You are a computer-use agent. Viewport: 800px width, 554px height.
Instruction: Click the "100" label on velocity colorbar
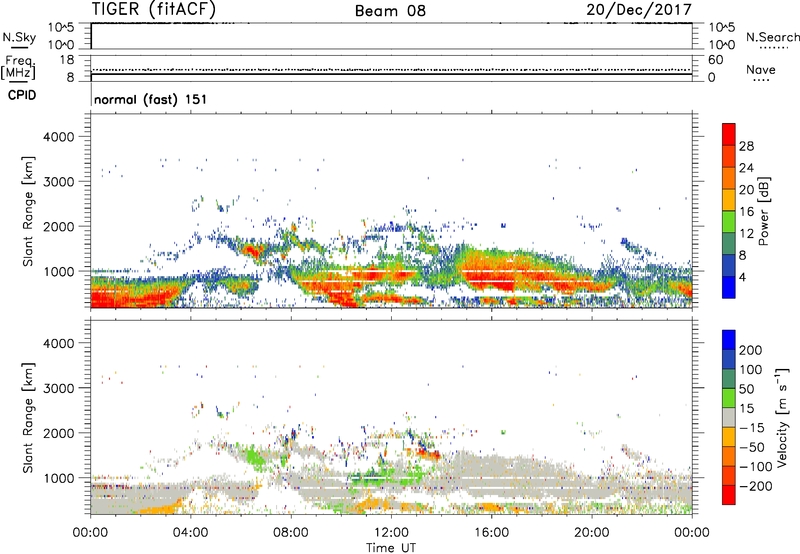[751, 369]
